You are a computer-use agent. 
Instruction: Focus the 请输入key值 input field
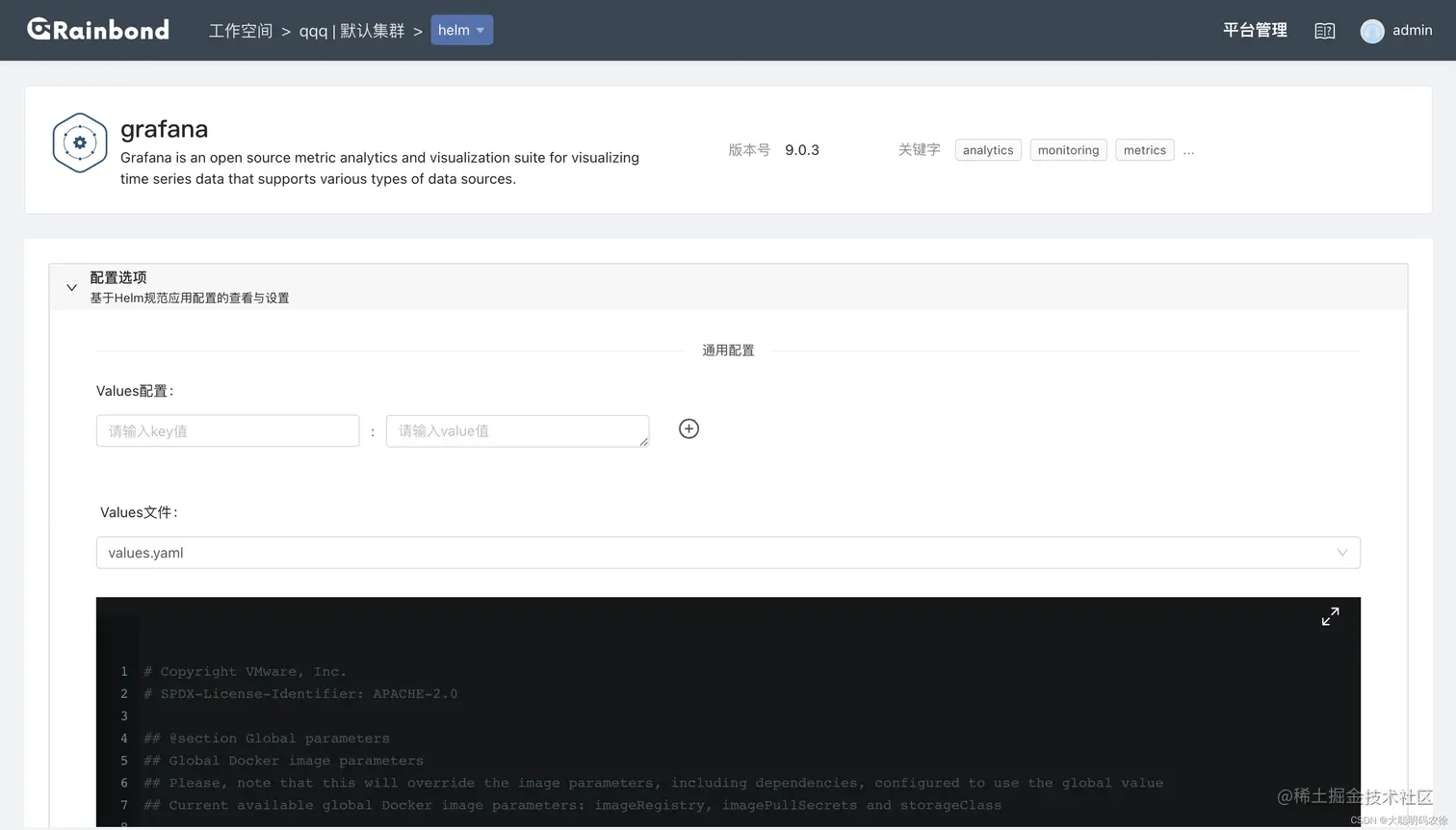point(227,430)
